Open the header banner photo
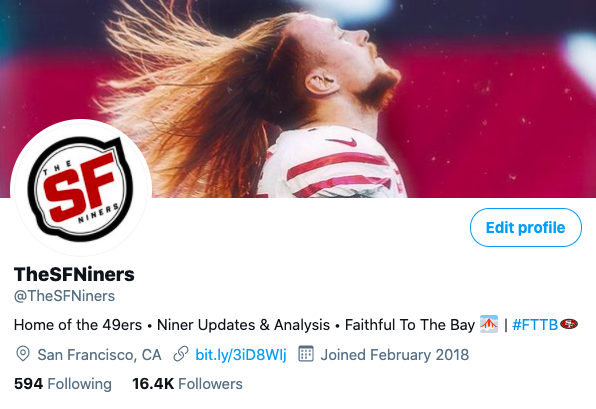 pos(298,98)
